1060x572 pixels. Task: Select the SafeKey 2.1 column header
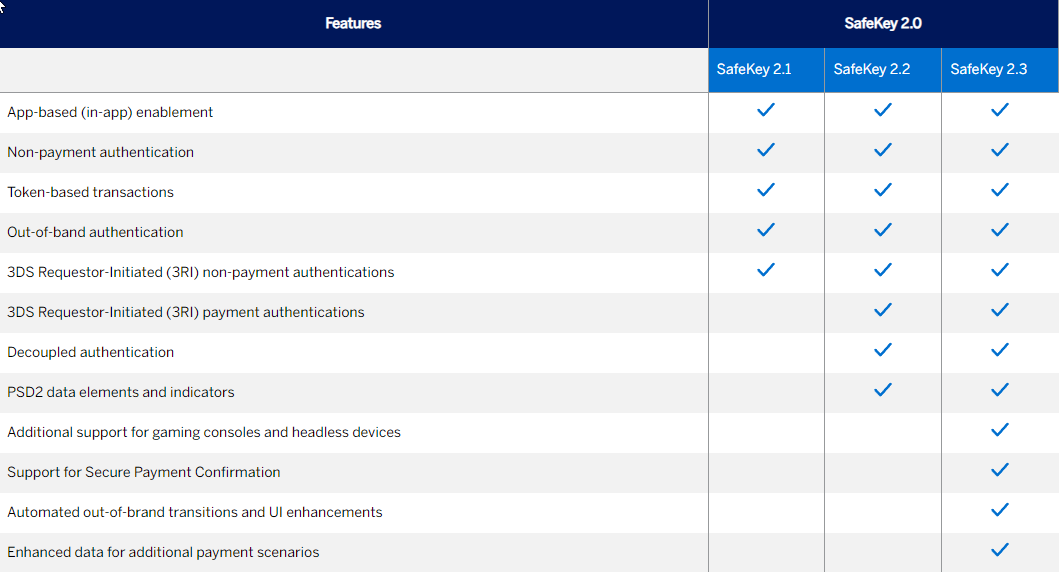tap(754, 70)
